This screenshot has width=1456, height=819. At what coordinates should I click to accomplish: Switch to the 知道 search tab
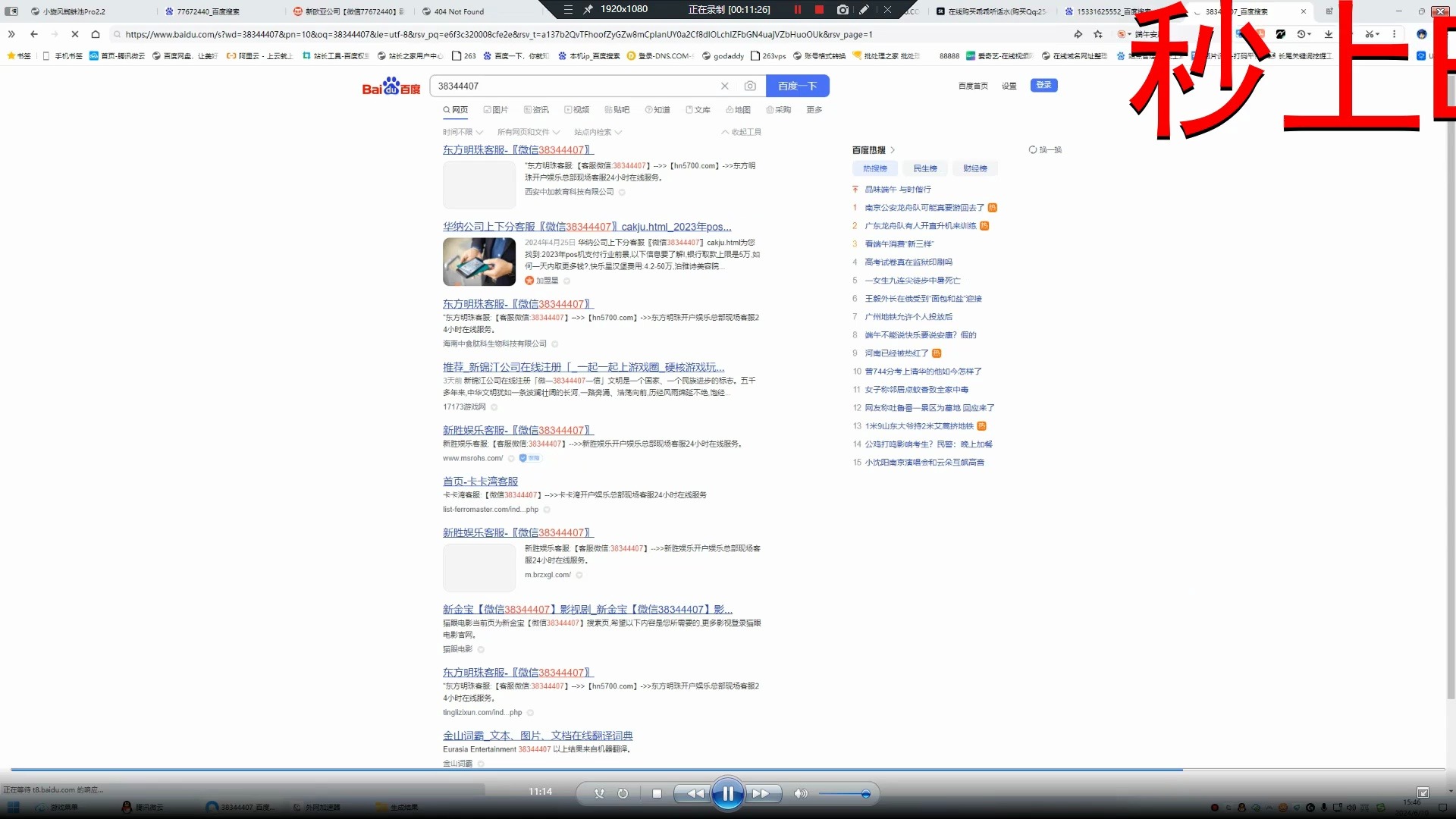coord(657,110)
